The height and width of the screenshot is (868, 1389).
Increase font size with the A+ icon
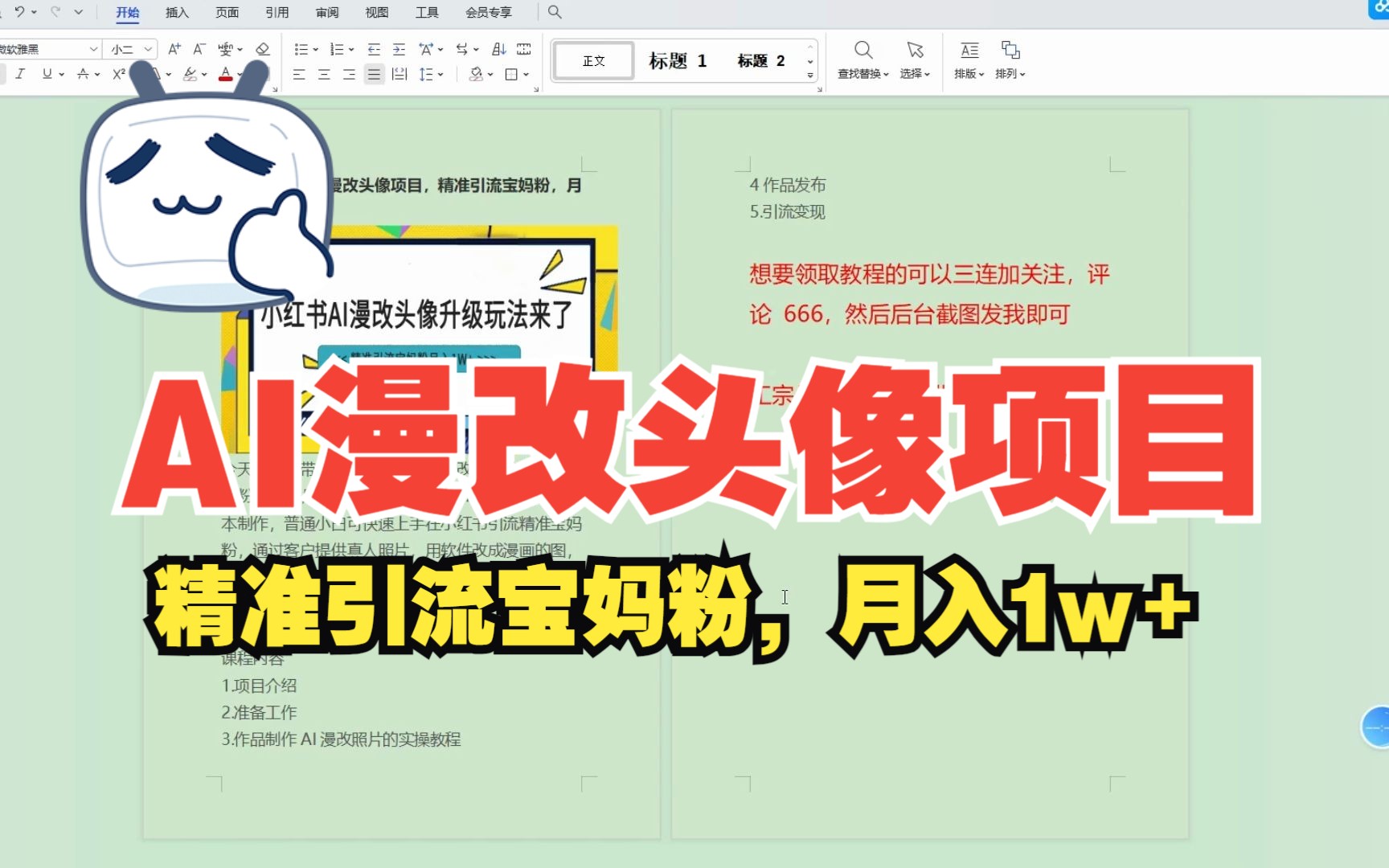click(174, 49)
